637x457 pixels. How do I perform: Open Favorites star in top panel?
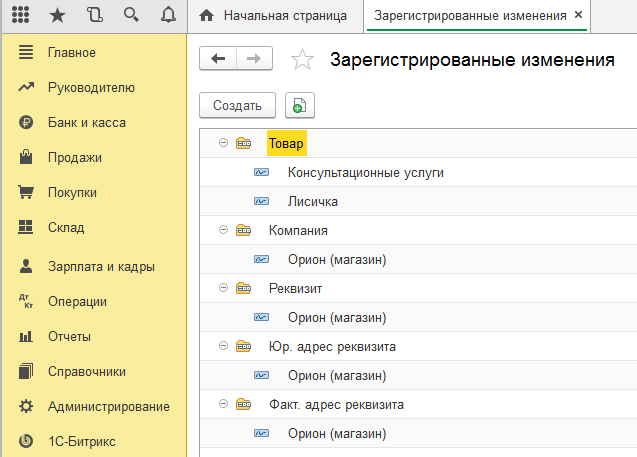pyautogui.click(x=57, y=15)
